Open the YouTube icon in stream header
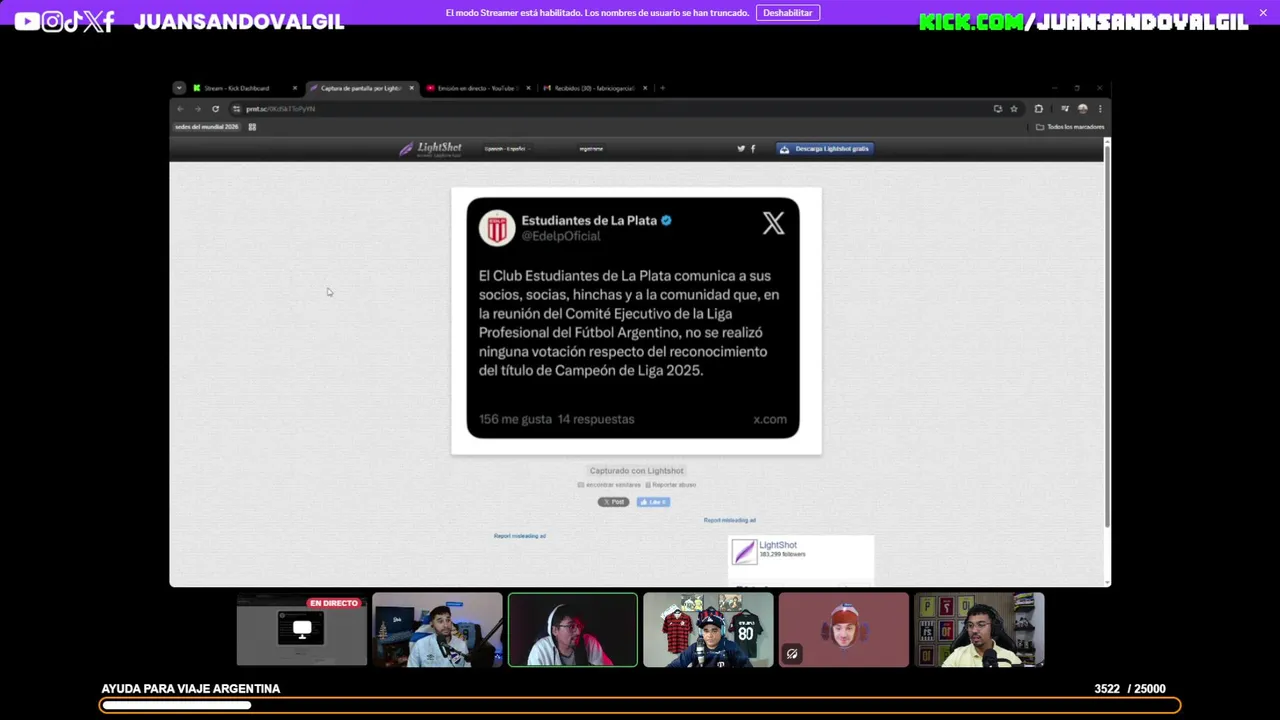This screenshot has height=720, width=1280. [x=27, y=21]
